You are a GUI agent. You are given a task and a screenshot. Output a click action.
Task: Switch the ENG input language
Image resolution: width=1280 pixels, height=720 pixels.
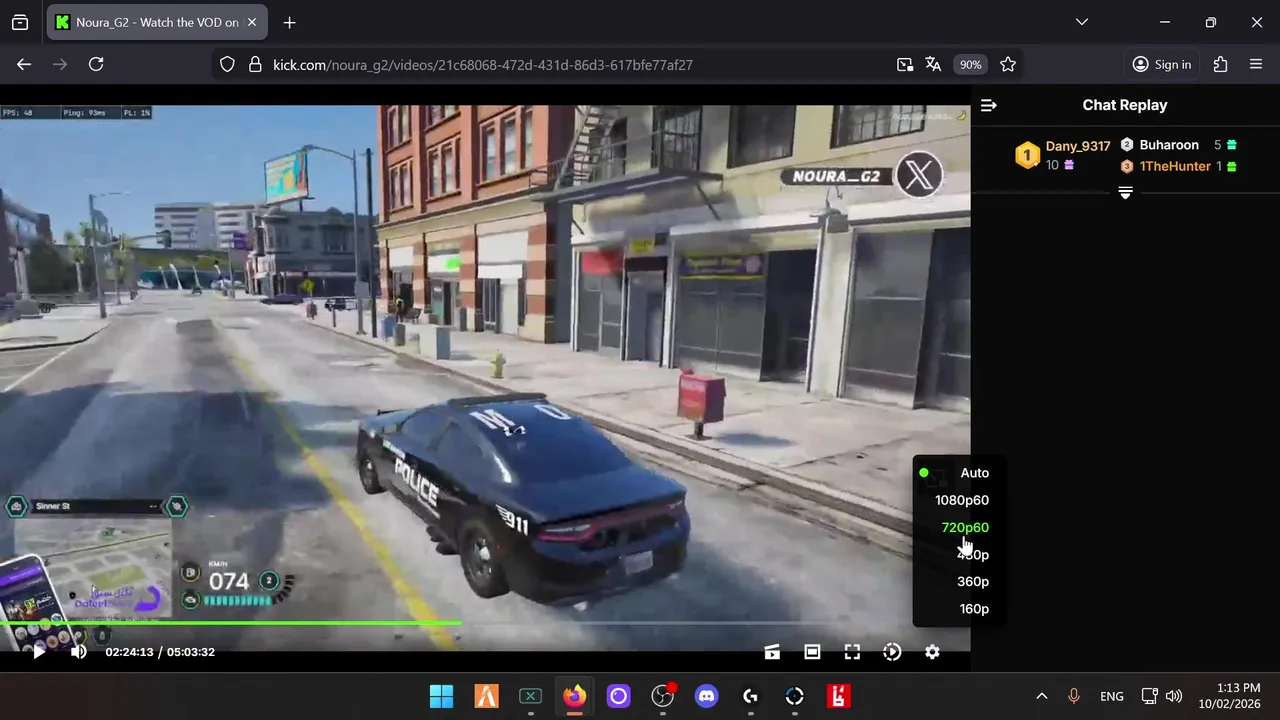[x=1111, y=696]
